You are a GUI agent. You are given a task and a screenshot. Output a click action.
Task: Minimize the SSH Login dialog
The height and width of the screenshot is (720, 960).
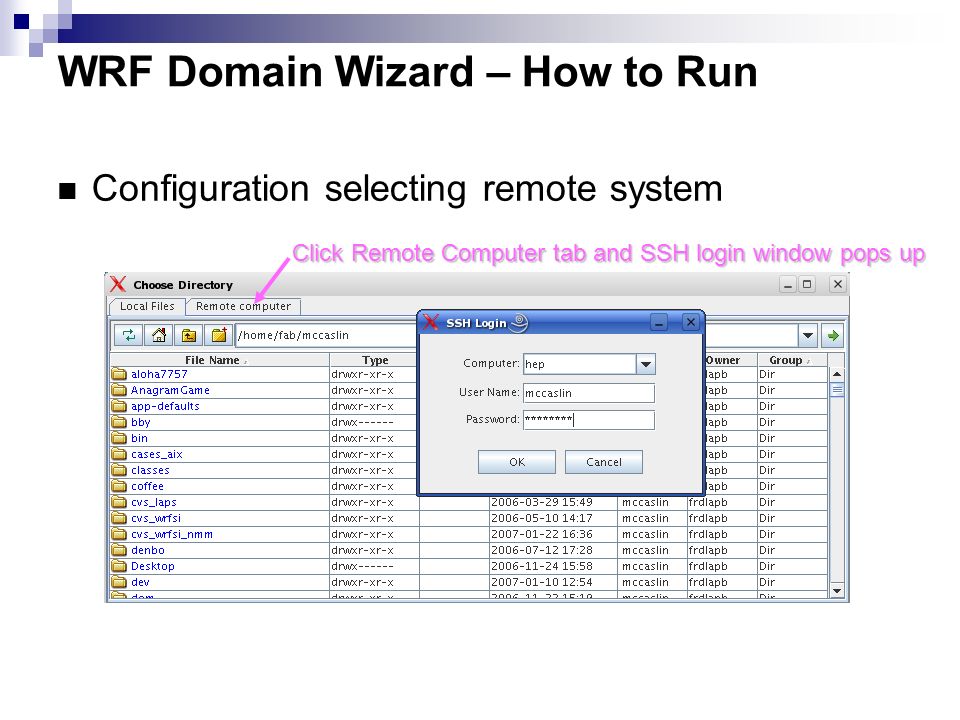[x=659, y=322]
